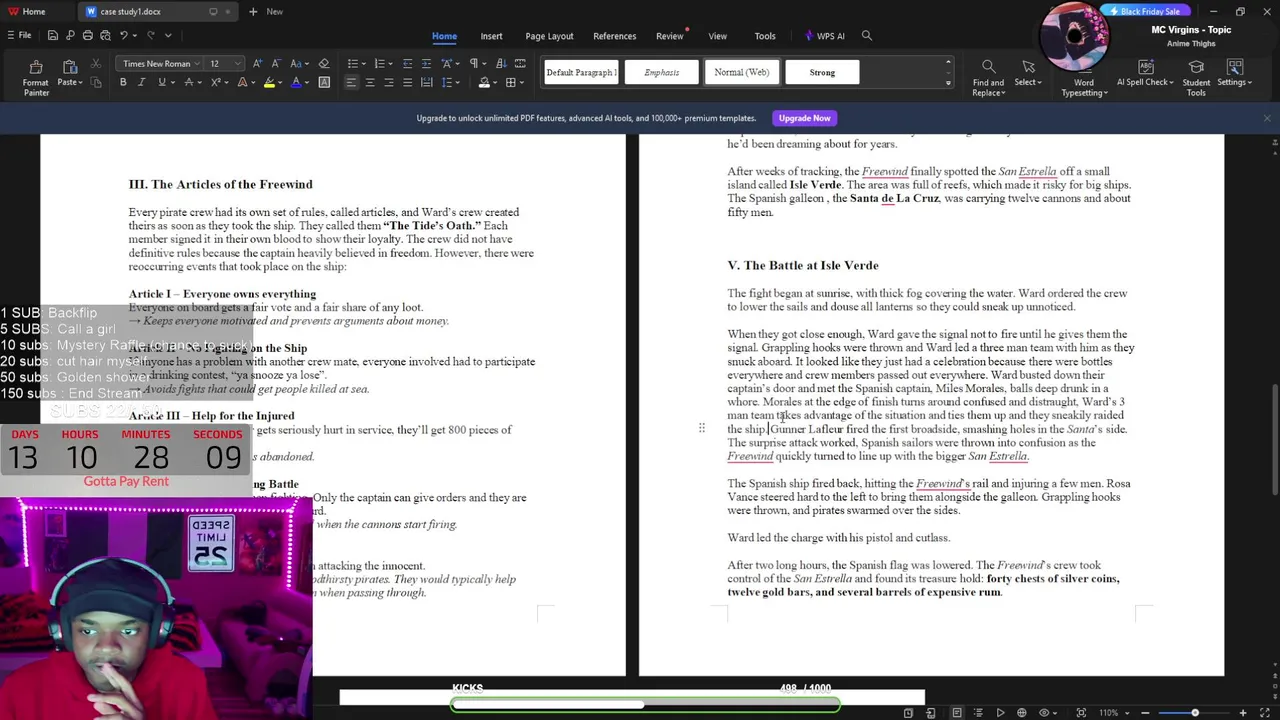Expand the line spacing dropdown
The height and width of the screenshot is (720, 1280).
(458, 82)
